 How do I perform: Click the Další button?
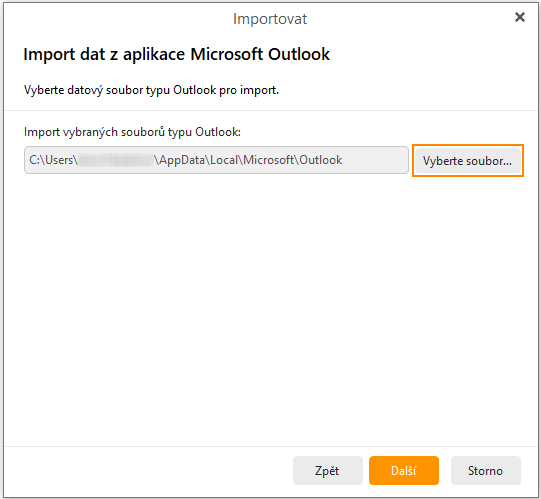[x=404, y=471]
